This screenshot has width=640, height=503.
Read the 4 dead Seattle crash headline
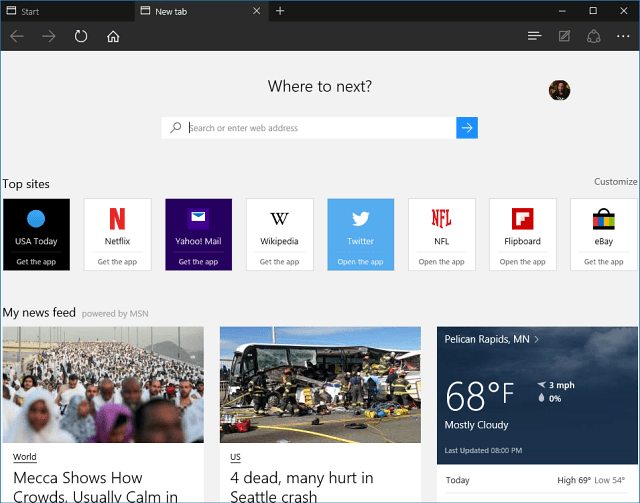point(302,487)
